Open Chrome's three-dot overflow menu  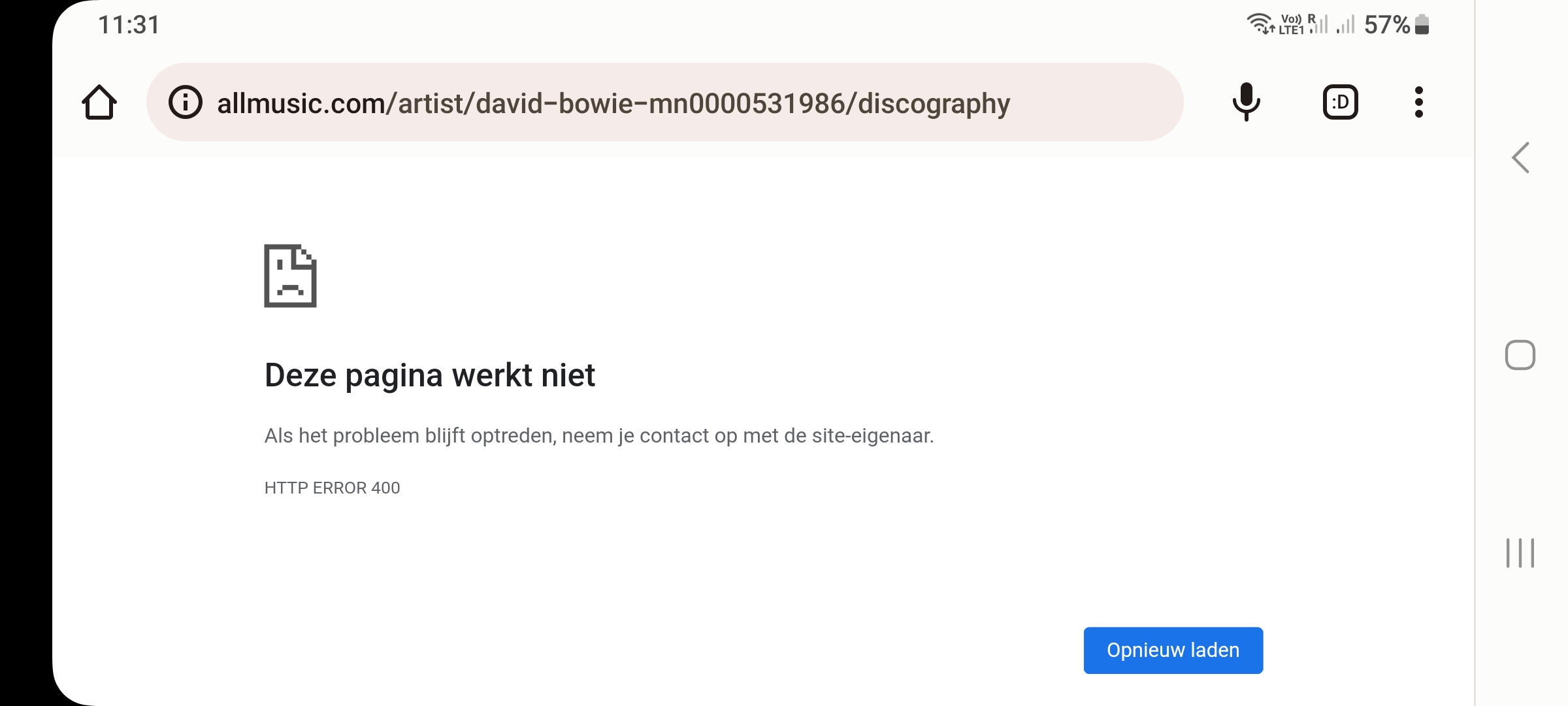1418,102
